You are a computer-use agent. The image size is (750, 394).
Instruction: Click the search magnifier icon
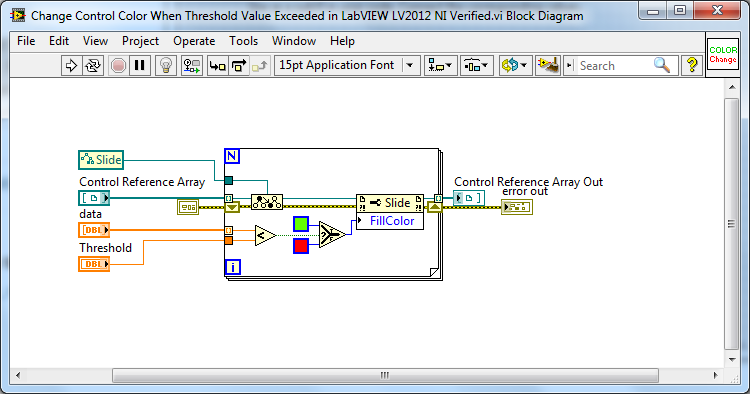coord(662,65)
